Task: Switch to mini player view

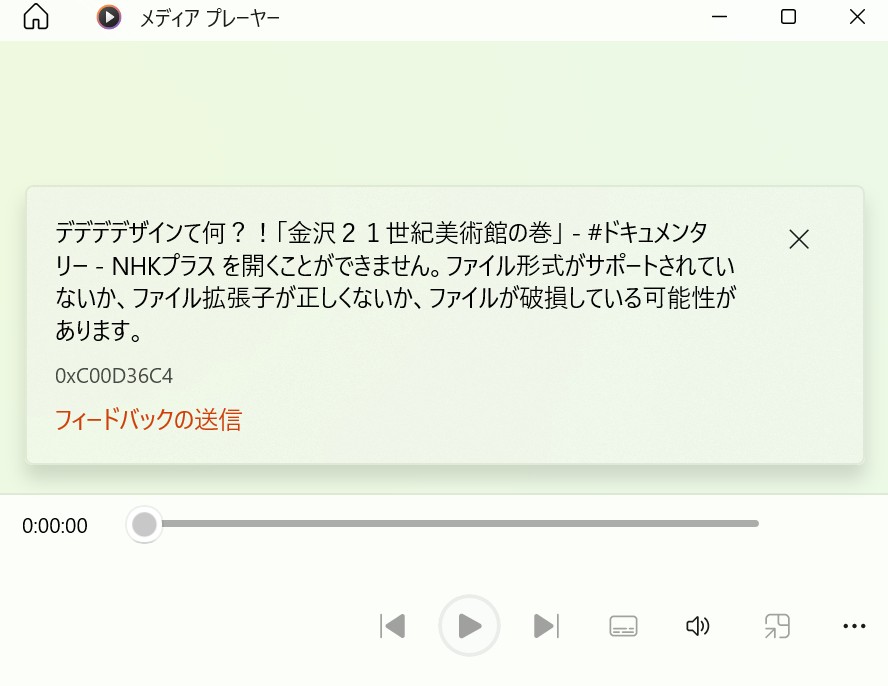Action: tap(777, 626)
